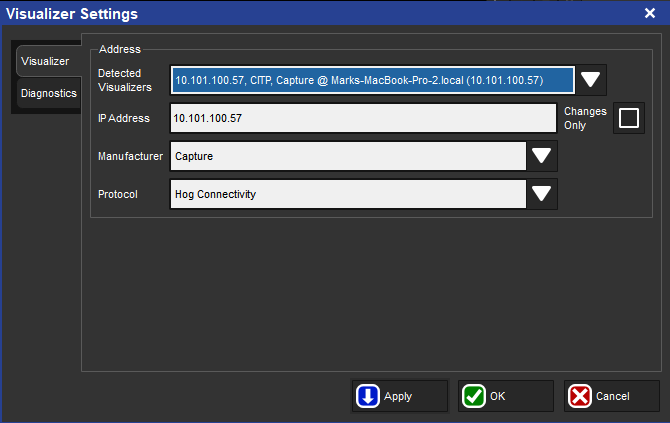The height and width of the screenshot is (423, 670).
Task: Discard changes with the Cancel button
Action: 611,396
